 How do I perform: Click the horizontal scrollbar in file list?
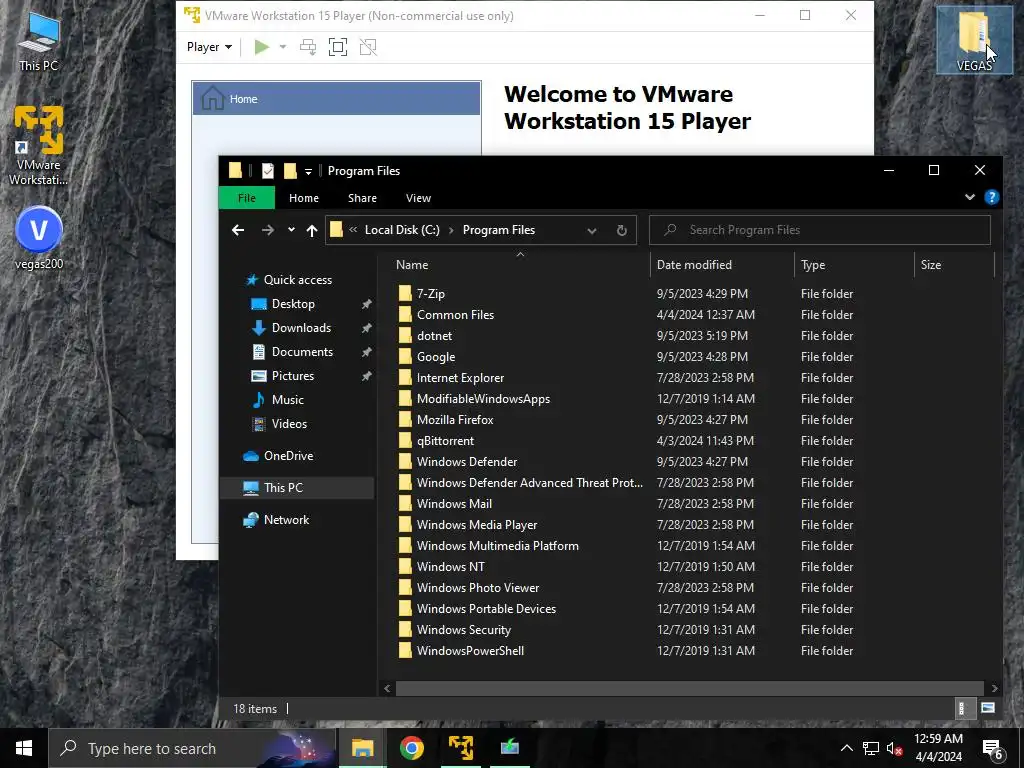[690, 688]
